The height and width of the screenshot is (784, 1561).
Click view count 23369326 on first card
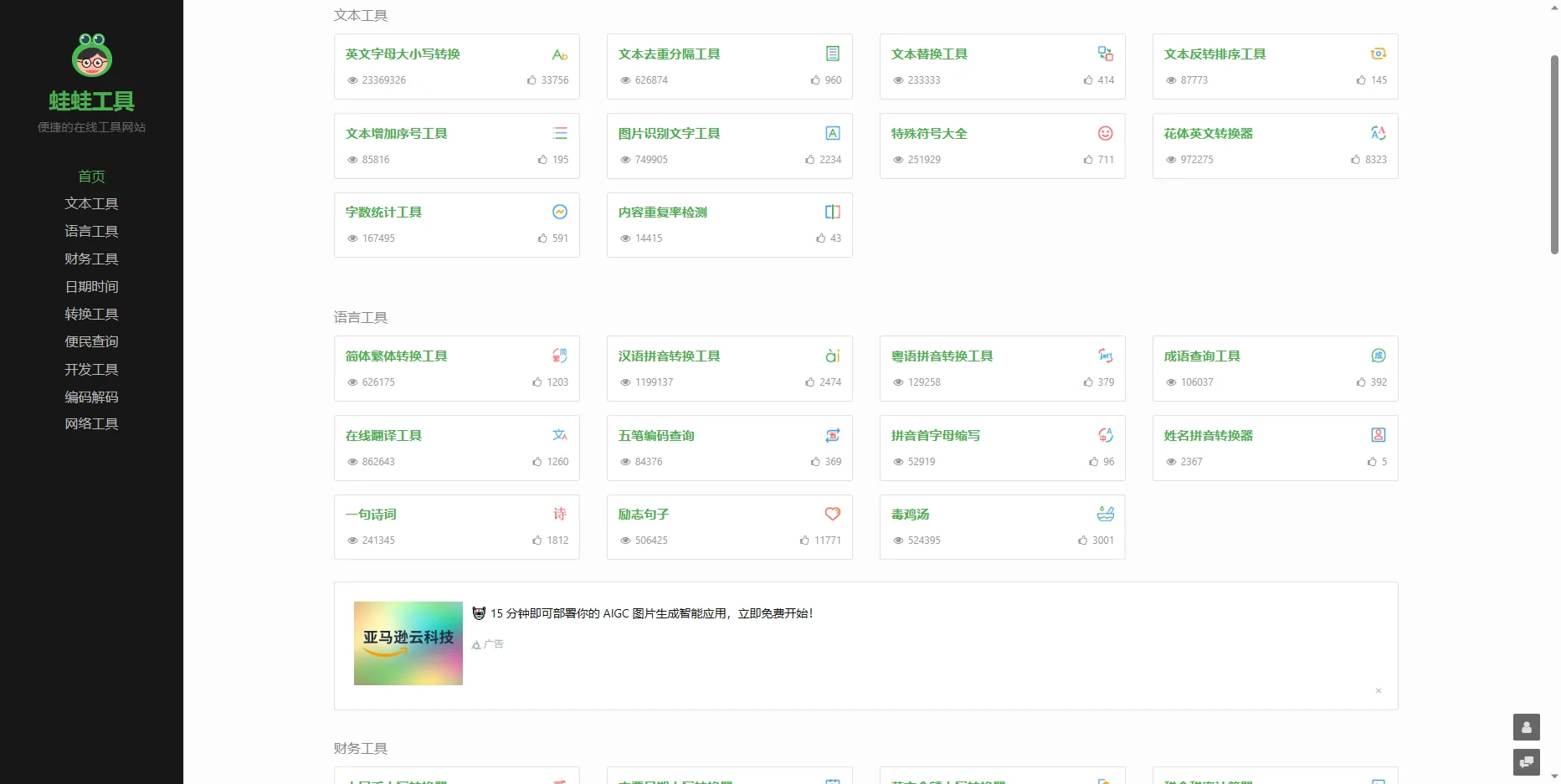(x=377, y=80)
